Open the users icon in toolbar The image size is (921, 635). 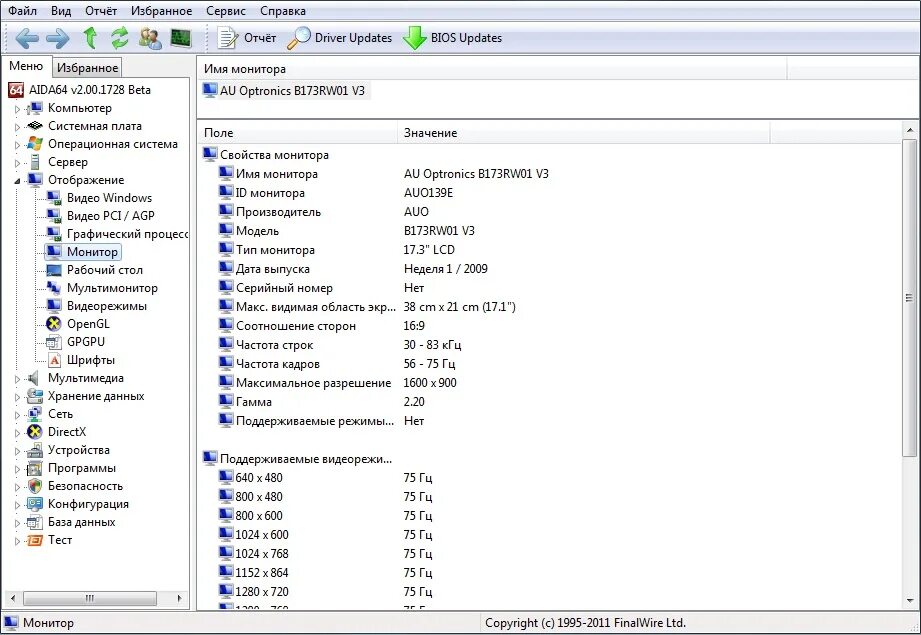click(150, 38)
